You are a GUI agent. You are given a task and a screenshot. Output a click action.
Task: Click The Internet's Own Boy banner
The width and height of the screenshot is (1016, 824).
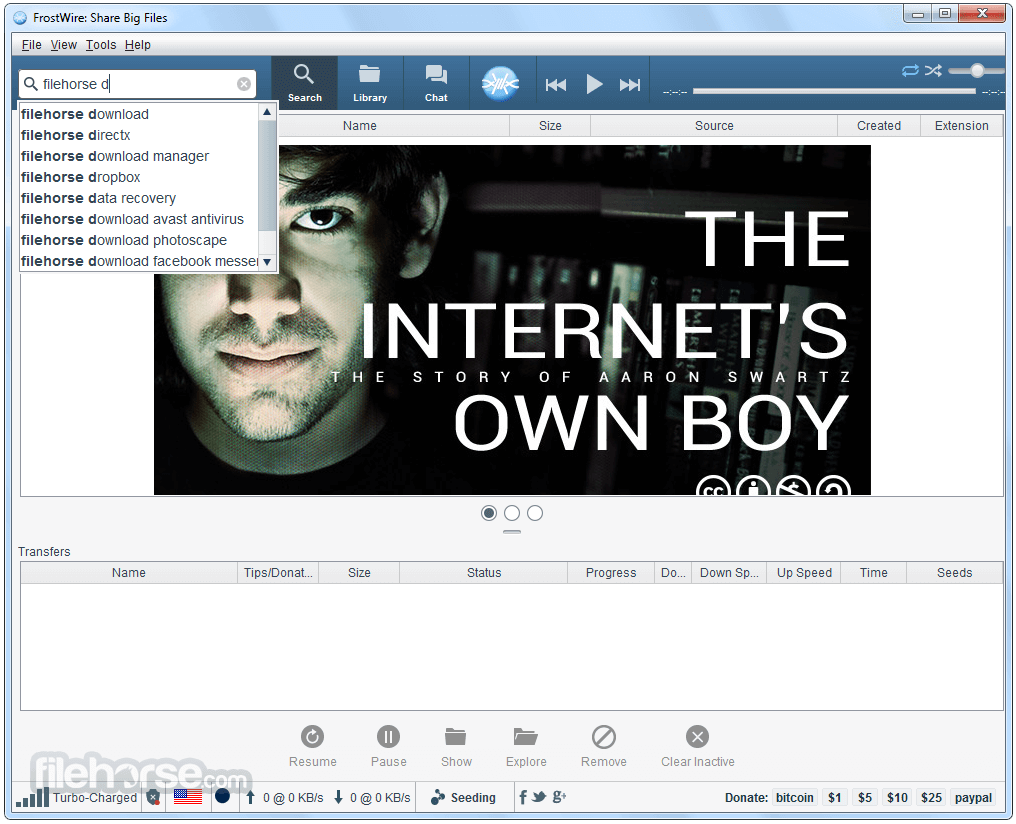tap(512, 320)
